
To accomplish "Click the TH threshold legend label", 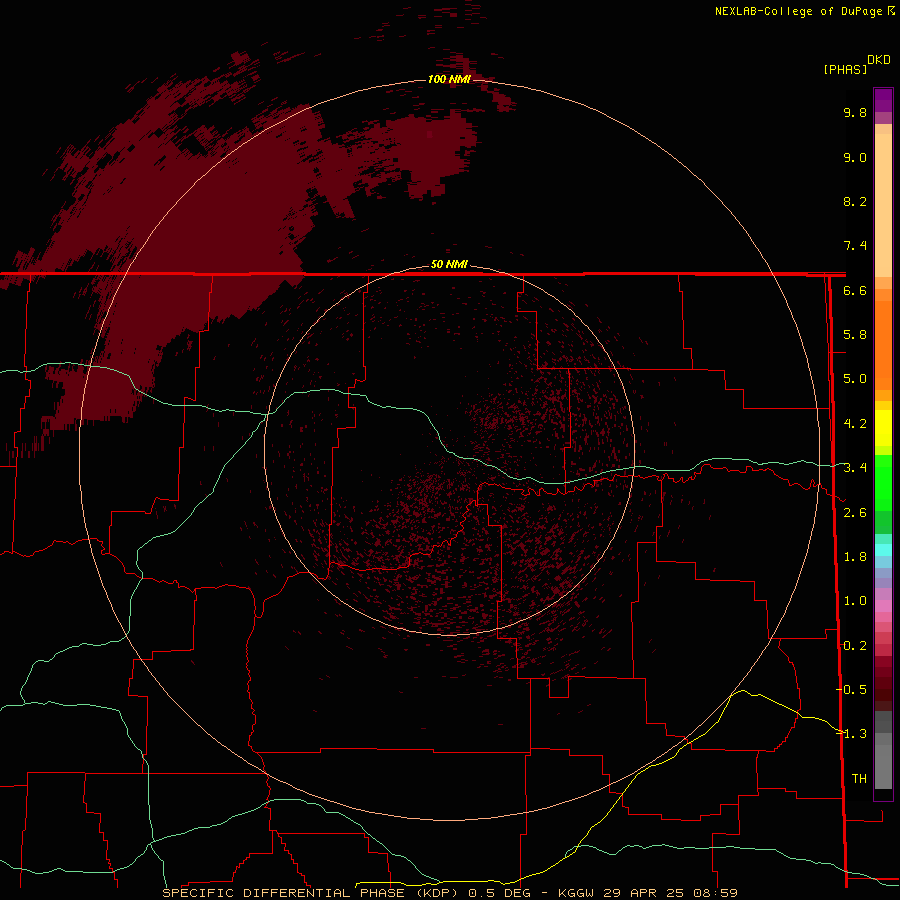I will [859, 778].
